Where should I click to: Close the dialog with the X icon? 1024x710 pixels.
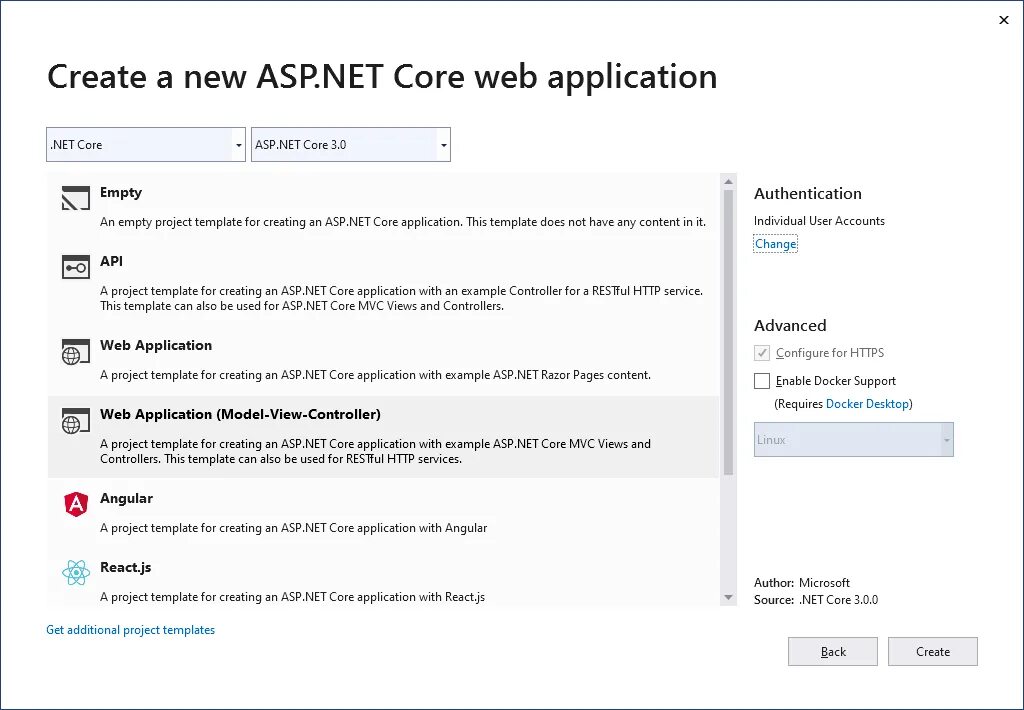click(1004, 20)
